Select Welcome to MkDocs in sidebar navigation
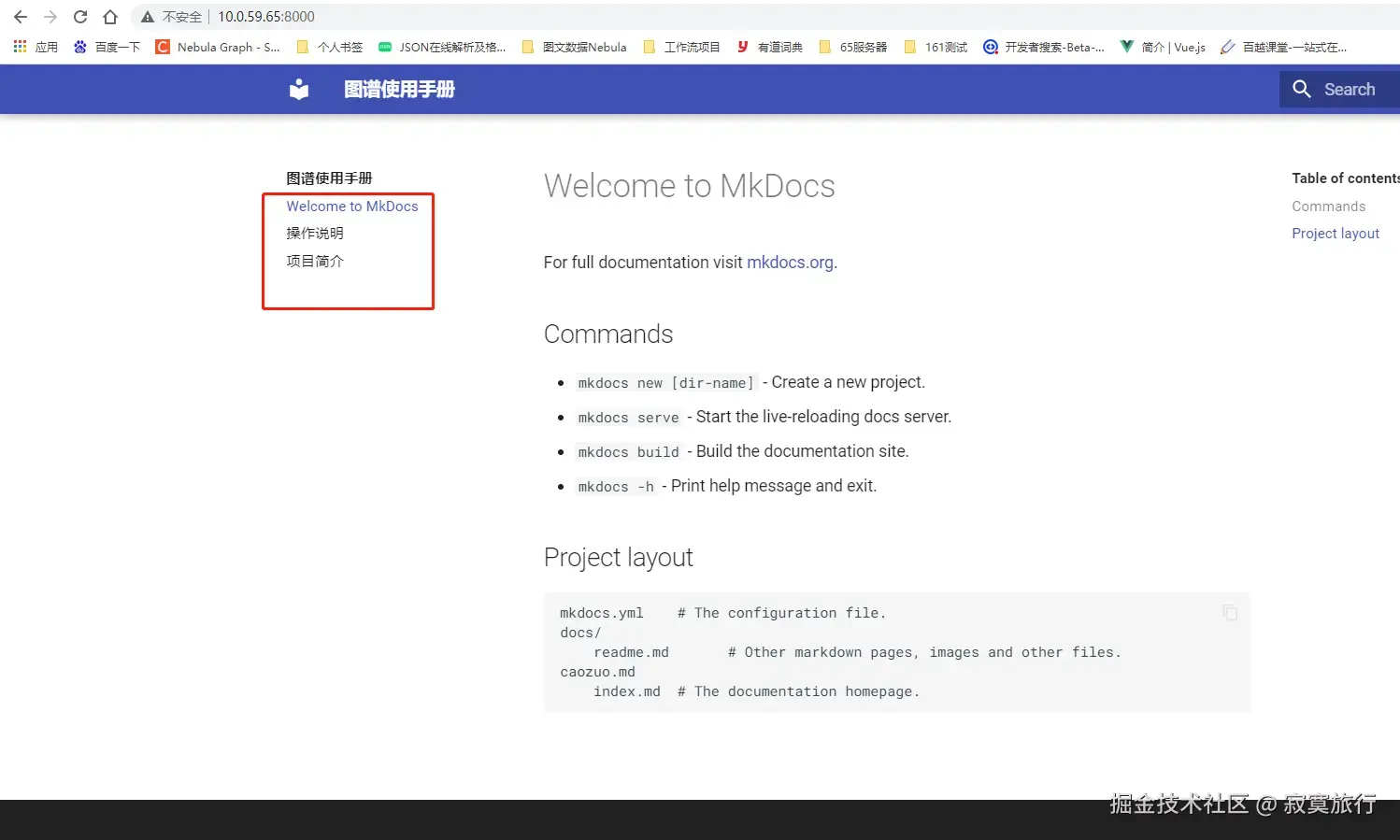Screen dimensions: 1400x840 coord(352,206)
